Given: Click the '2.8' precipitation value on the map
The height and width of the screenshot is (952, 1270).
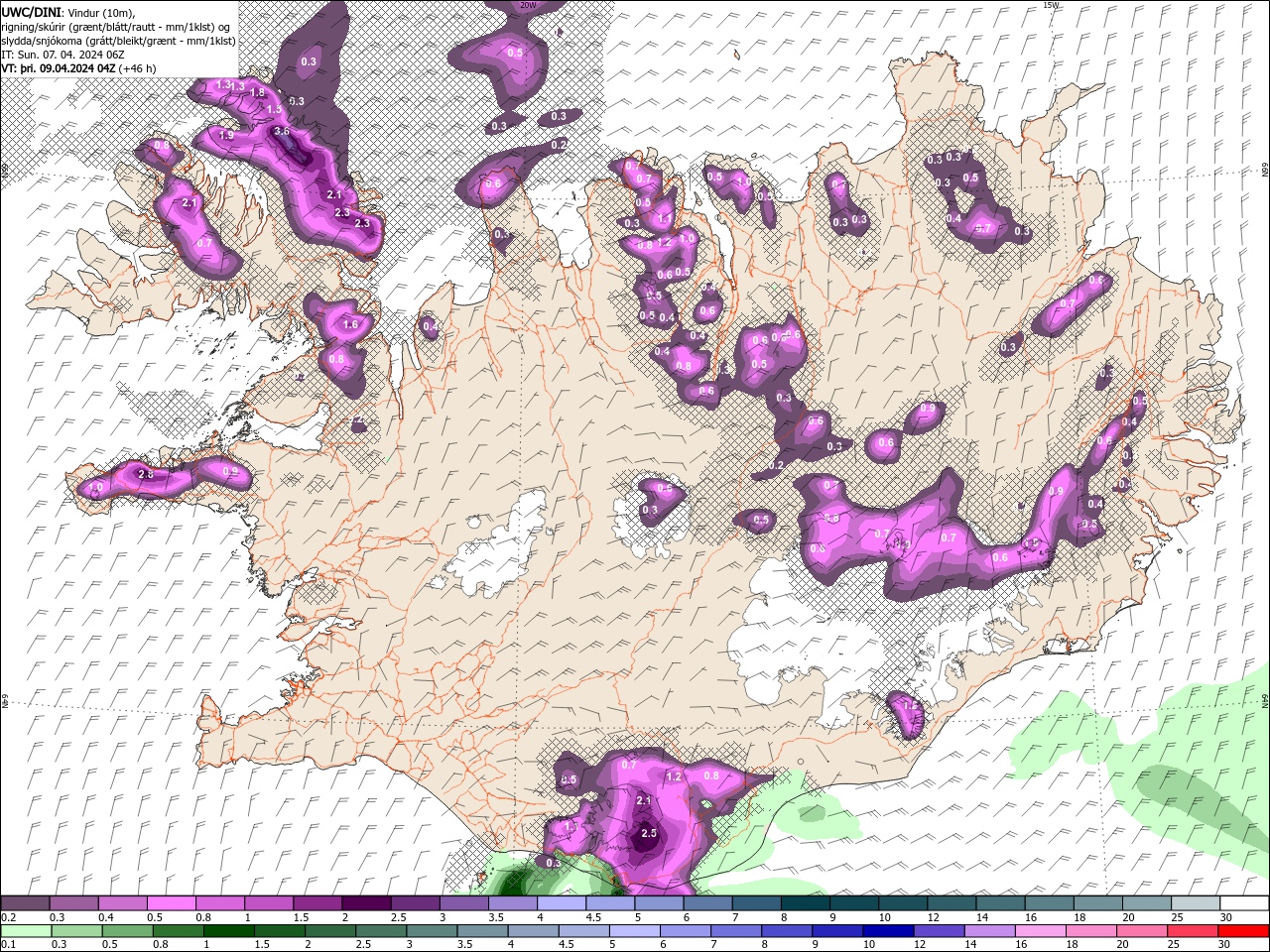Looking at the screenshot, I should point(145,475).
